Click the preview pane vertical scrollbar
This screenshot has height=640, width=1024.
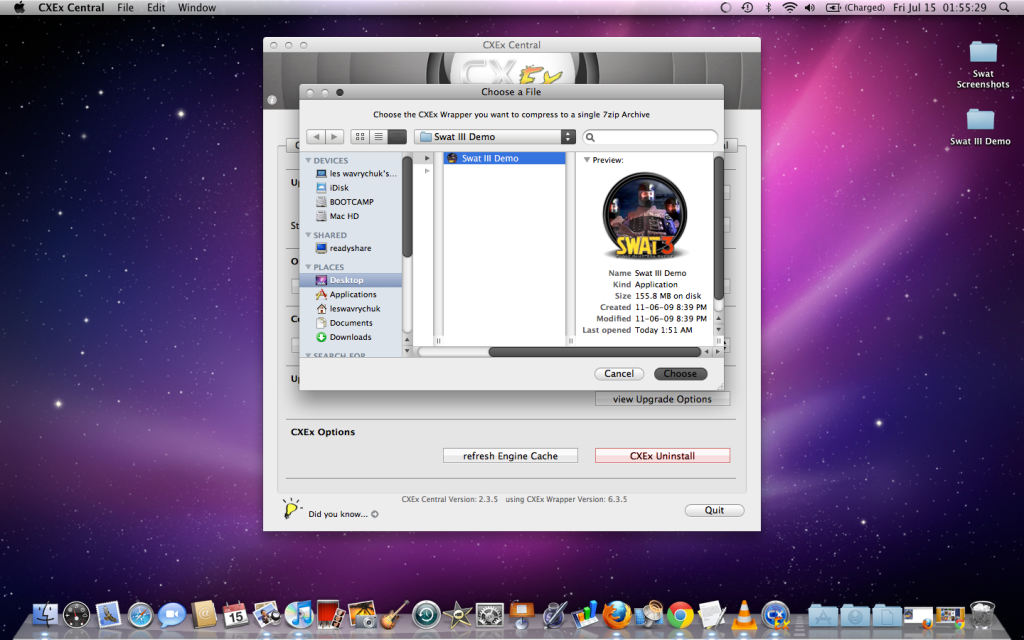pyautogui.click(x=718, y=228)
